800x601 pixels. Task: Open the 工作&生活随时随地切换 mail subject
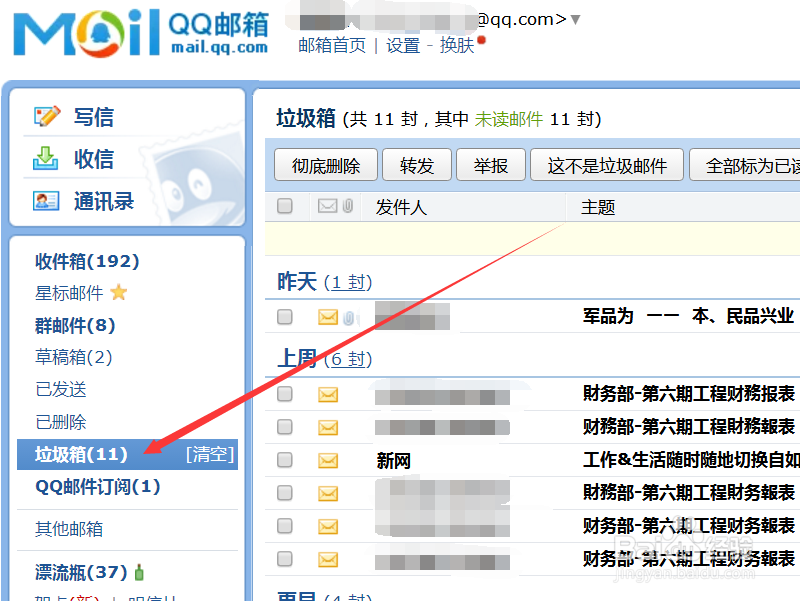point(691,460)
